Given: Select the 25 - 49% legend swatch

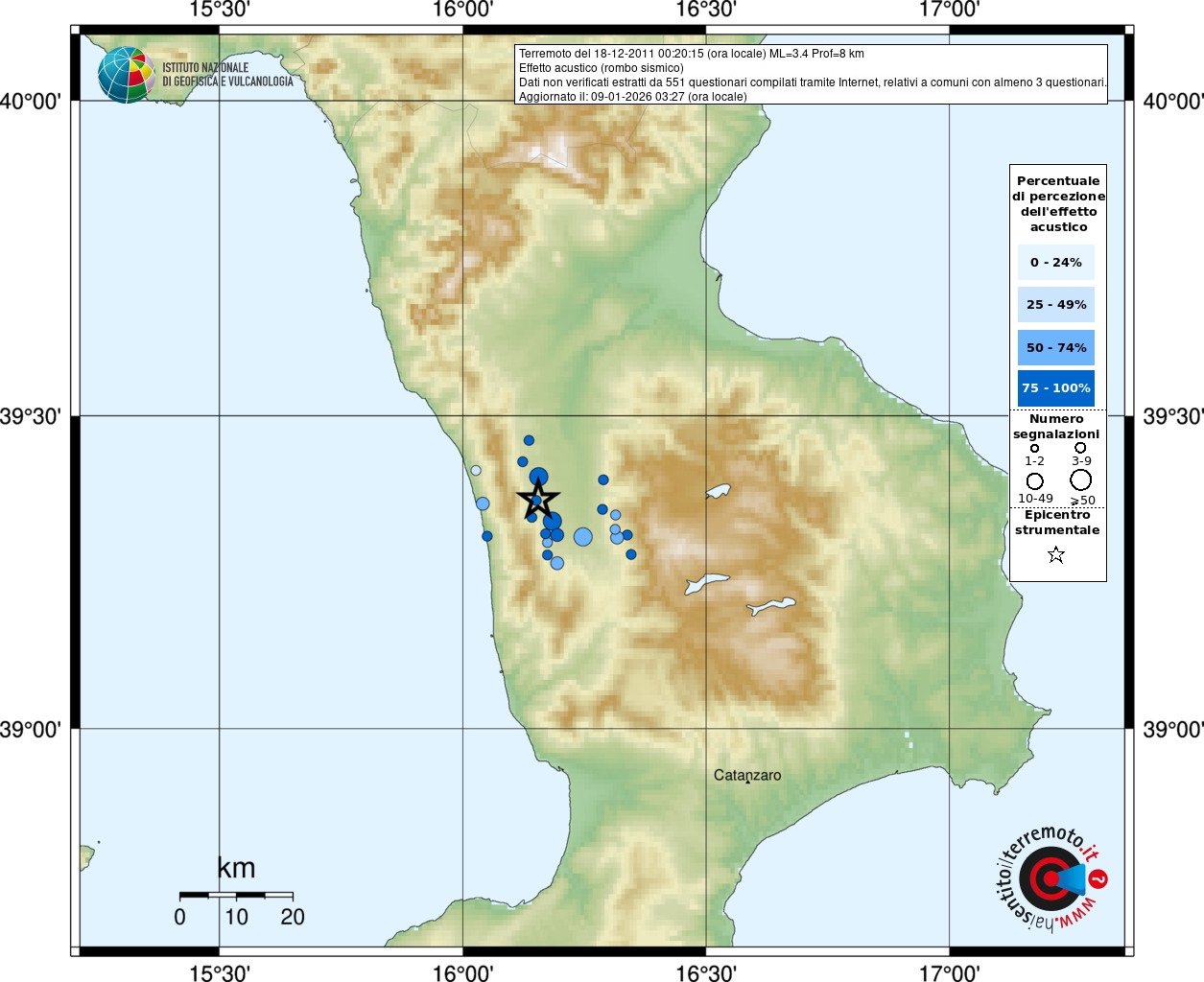Looking at the screenshot, I should [x=1055, y=305].
